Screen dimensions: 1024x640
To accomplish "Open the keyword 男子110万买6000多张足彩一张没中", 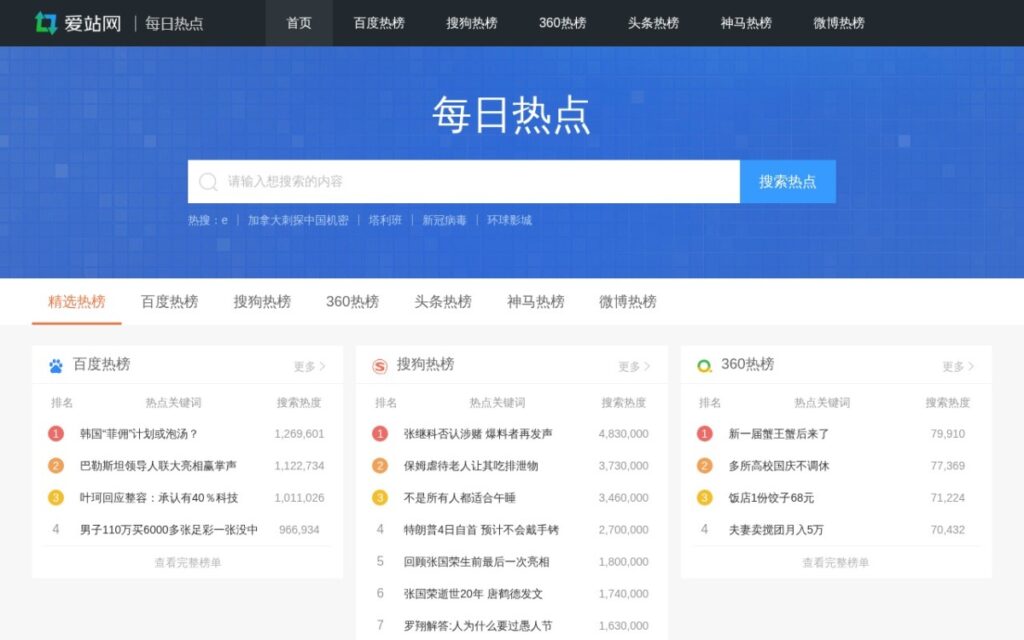I will (168, 530).
